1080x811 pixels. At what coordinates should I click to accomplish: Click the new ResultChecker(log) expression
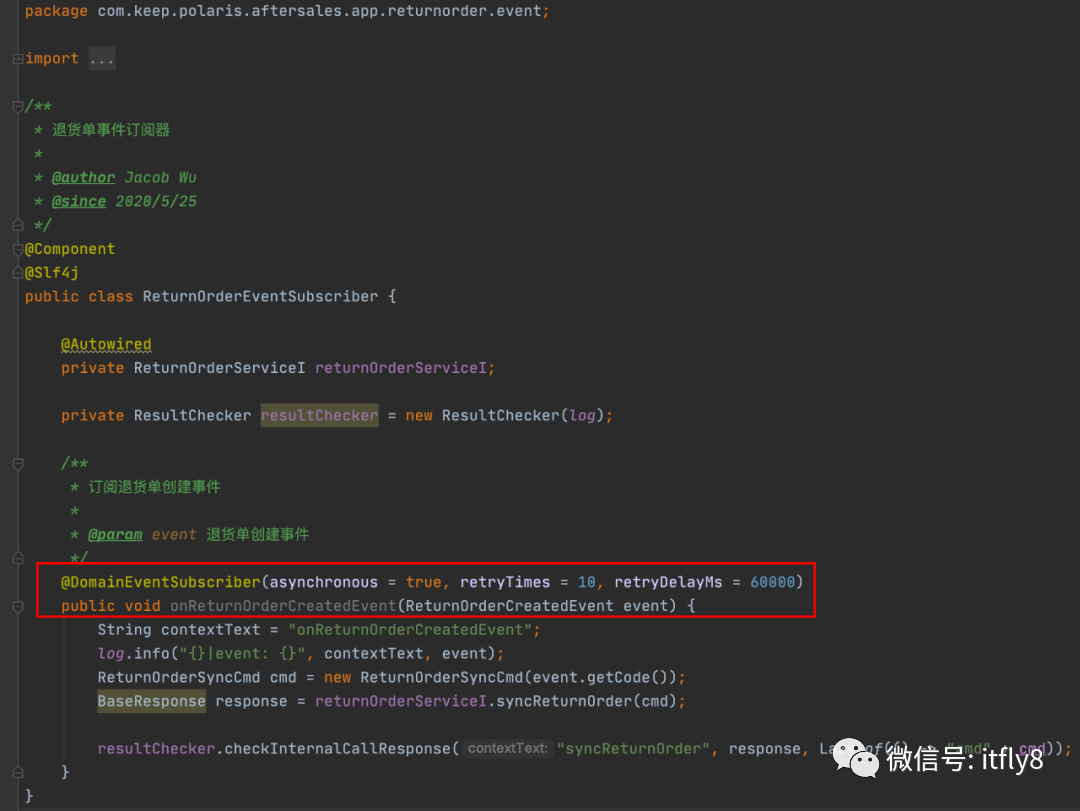click(x=504, y=415)
